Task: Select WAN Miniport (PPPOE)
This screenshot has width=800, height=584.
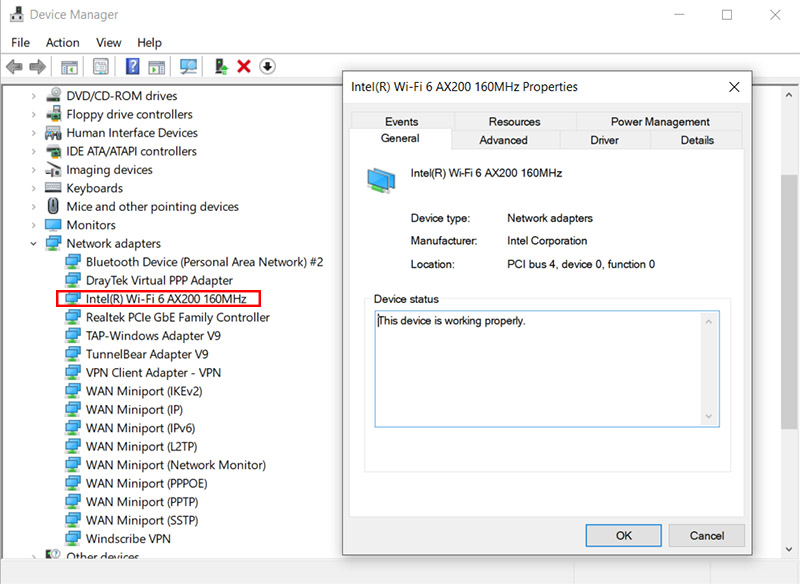Action: click(146, 483)
